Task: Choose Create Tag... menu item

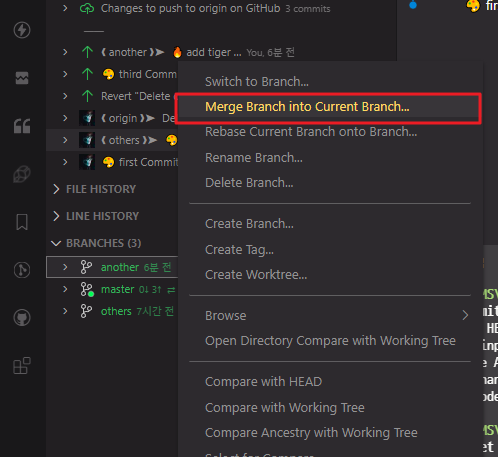Action: [330, 250]
